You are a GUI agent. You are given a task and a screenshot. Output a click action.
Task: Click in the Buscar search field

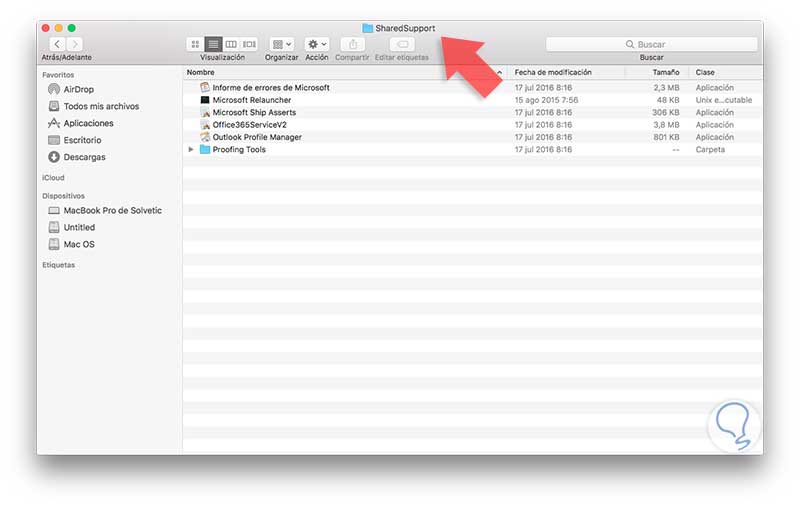point(652,44)
